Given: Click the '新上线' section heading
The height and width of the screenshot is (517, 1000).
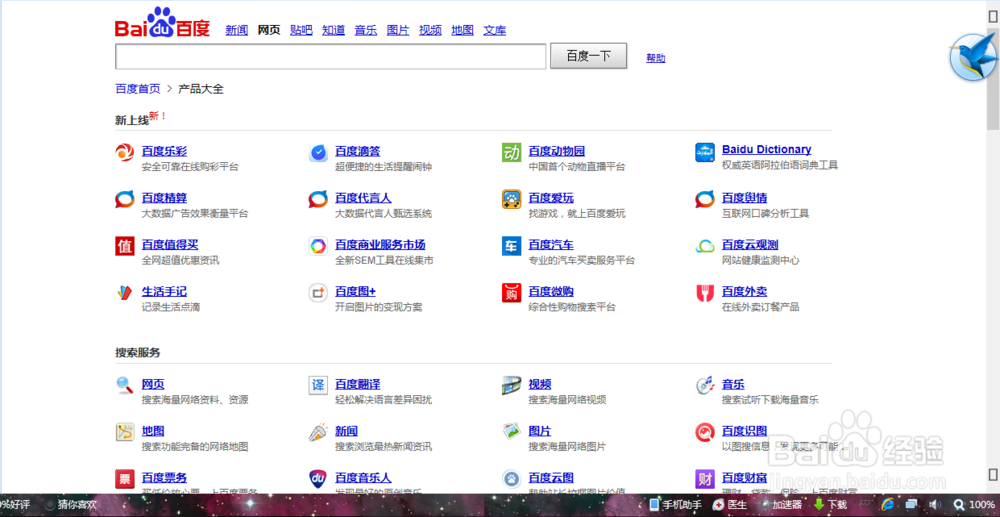Looking at the screenshot, I should coord(132,120).
